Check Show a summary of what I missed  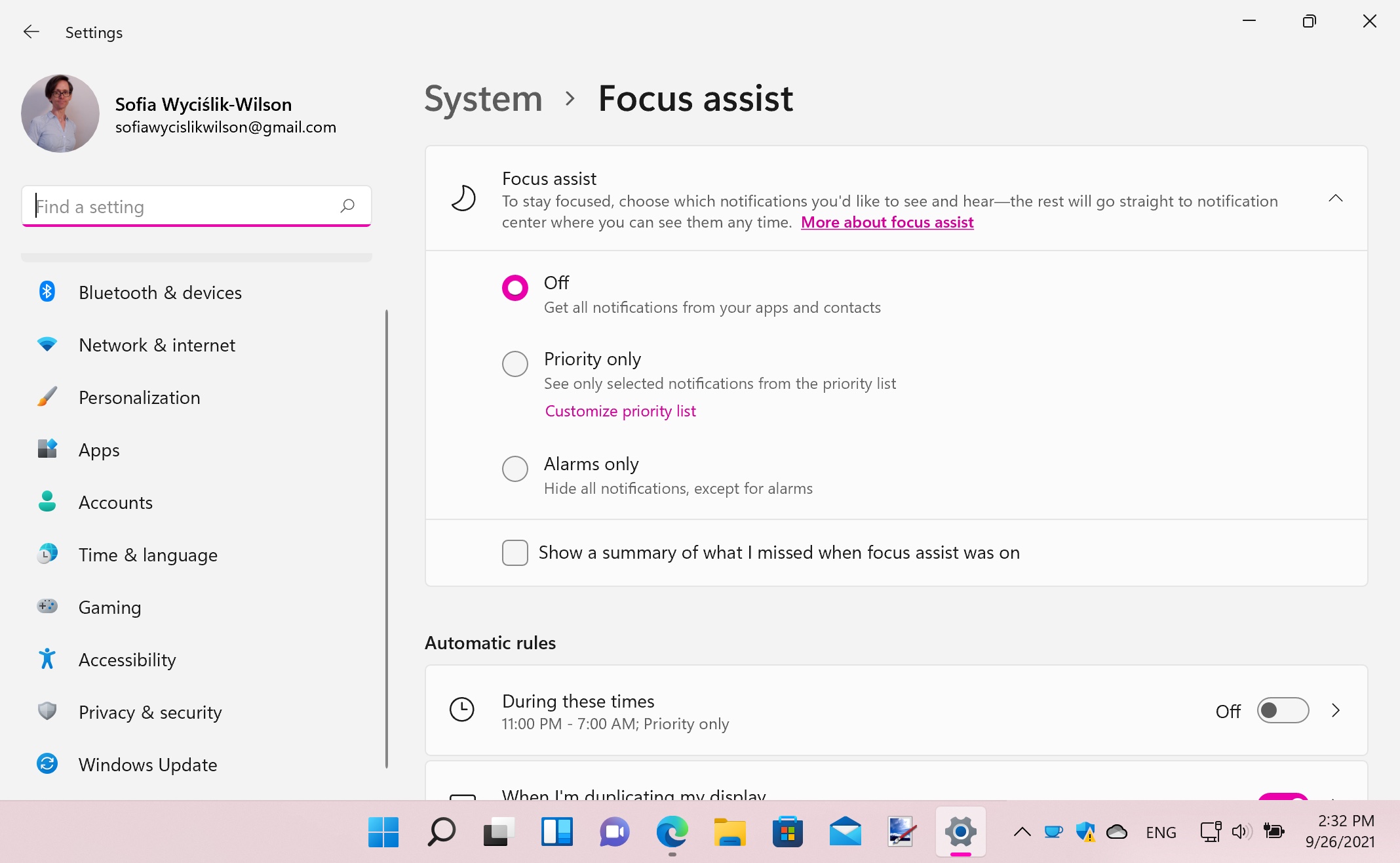click(x=515, y=553)
